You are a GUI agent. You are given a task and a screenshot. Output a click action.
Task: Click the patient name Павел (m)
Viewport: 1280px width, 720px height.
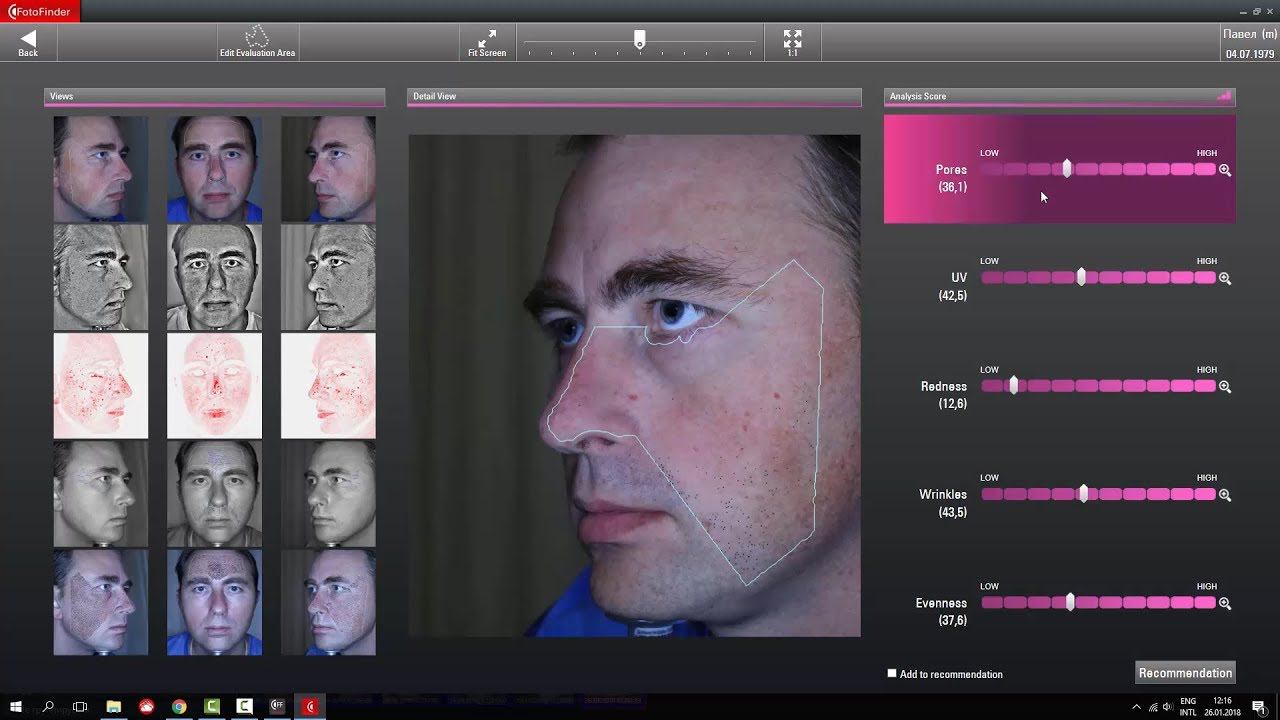coord(1249,34)
